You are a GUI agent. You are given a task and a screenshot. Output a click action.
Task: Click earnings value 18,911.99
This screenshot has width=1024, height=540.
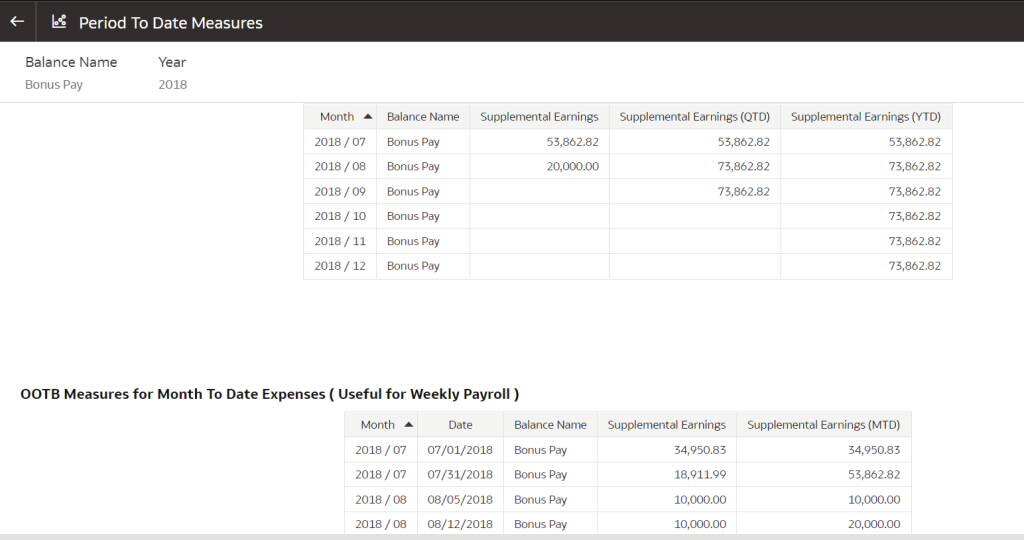699,475
